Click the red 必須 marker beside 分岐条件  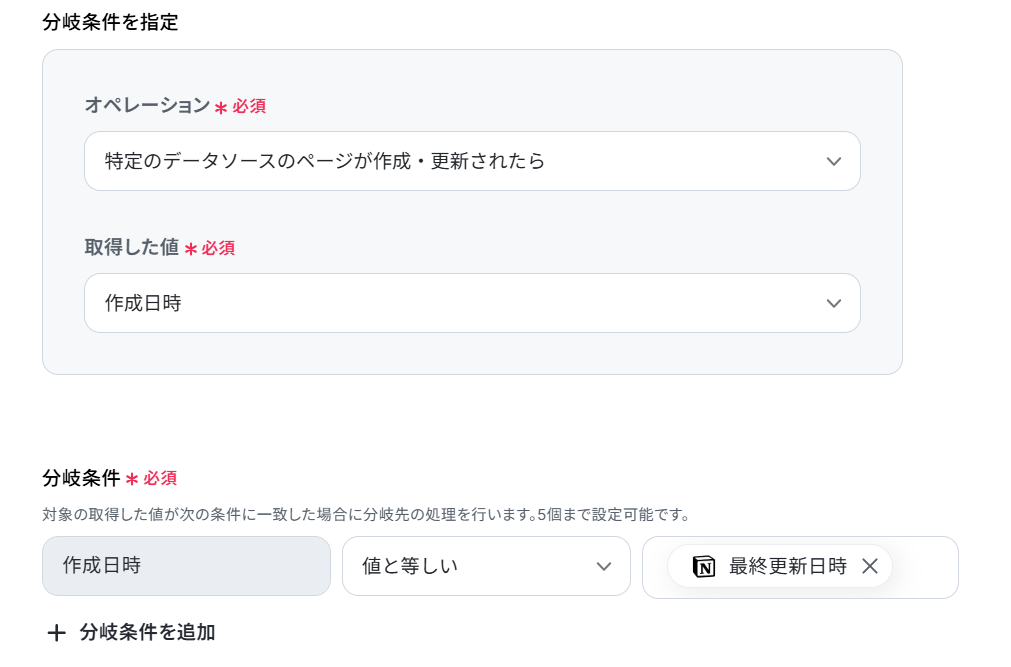(x=160, y=479)
